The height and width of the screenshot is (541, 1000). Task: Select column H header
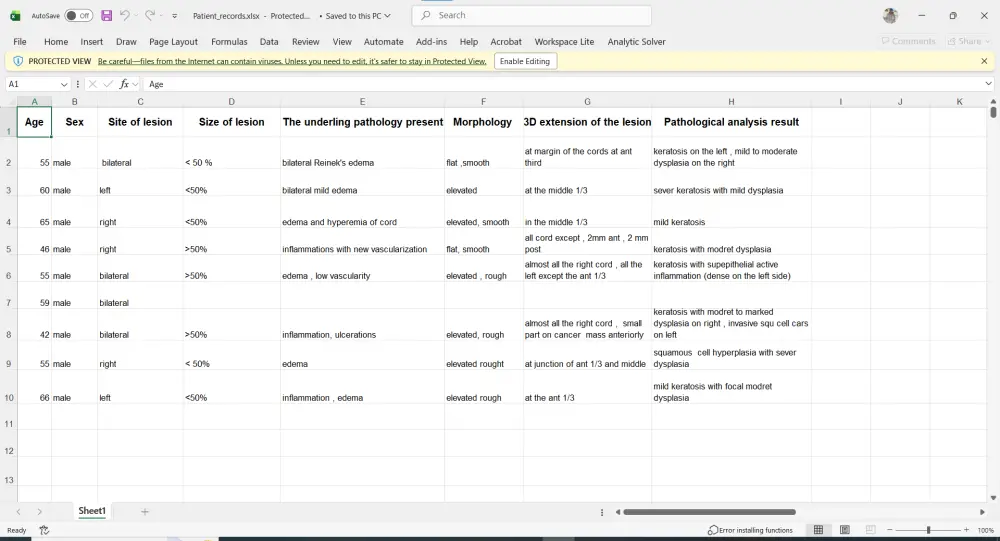tap(732, 101)
